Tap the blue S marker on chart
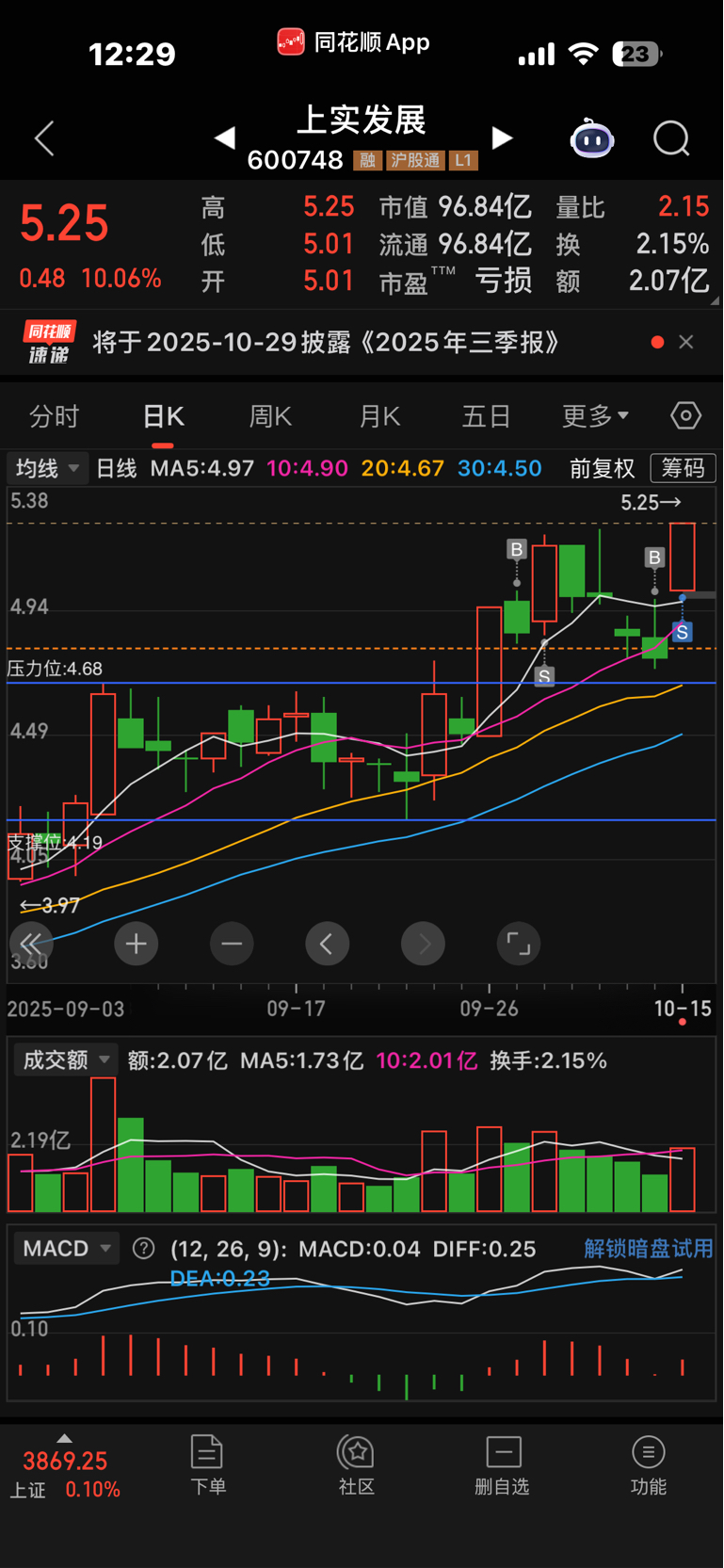724x1568 pixels. (683, 632)
